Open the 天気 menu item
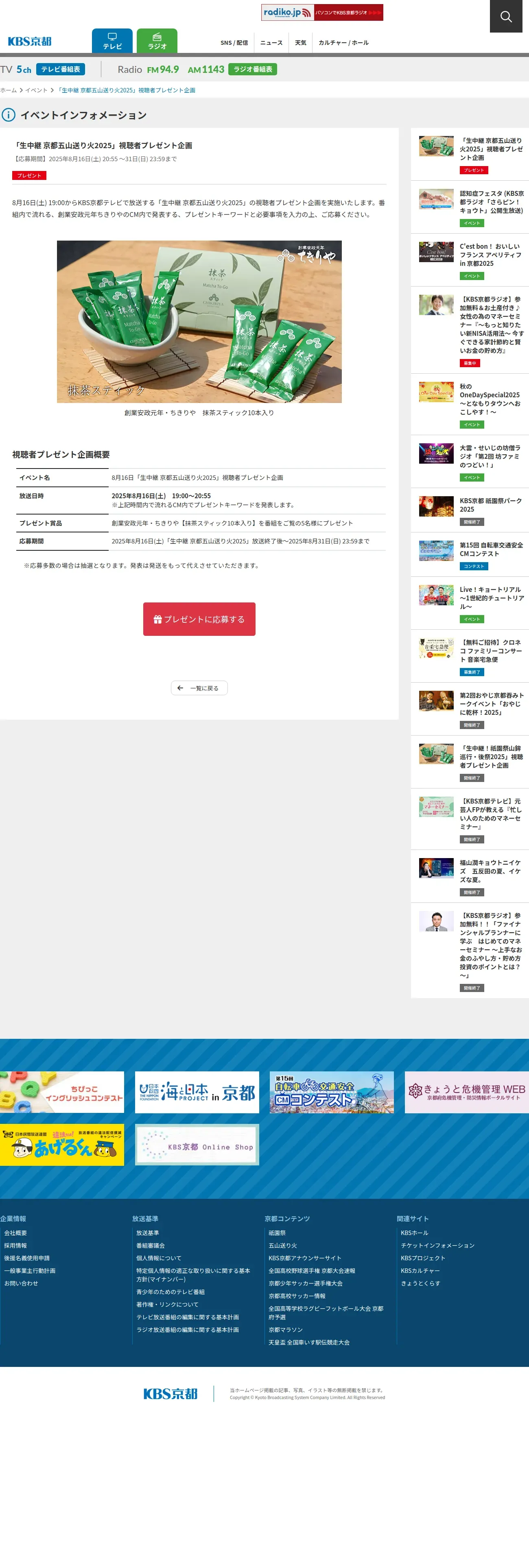 (x=301, y=43)
